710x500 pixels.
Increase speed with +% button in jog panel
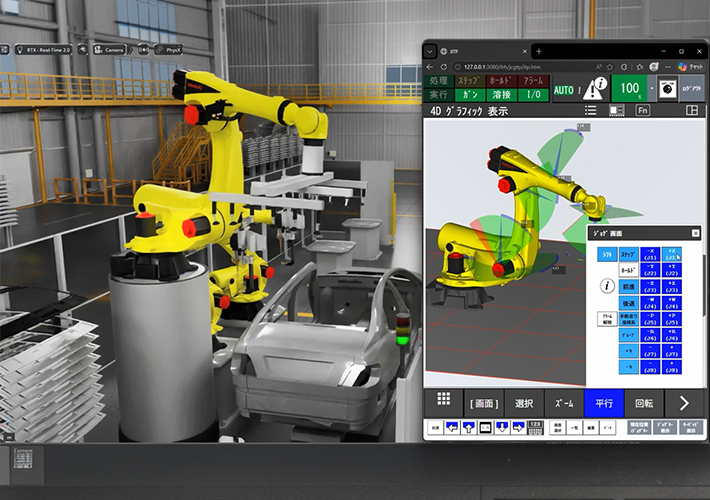tap(628, 351)
